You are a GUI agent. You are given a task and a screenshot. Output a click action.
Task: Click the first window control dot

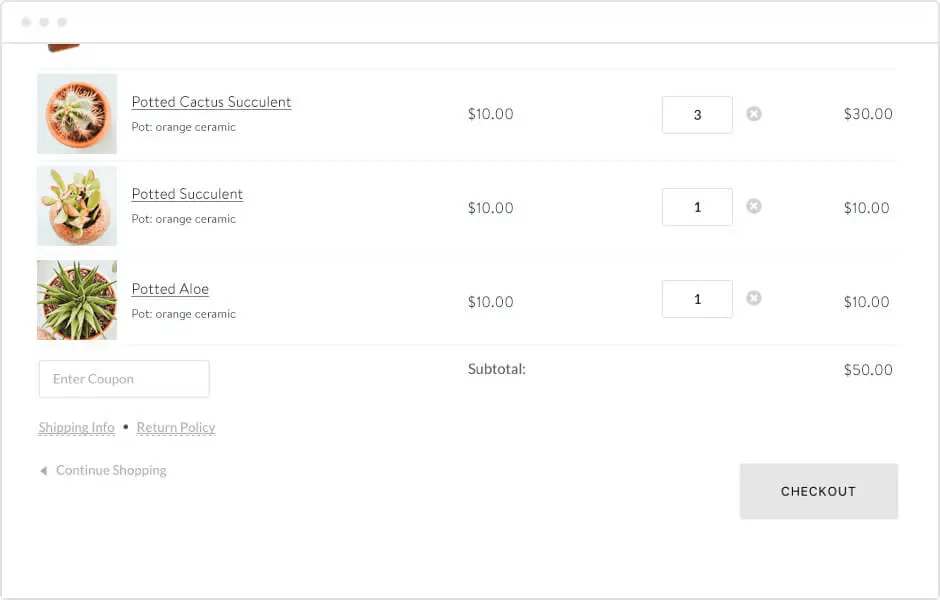tap(27, 20)
